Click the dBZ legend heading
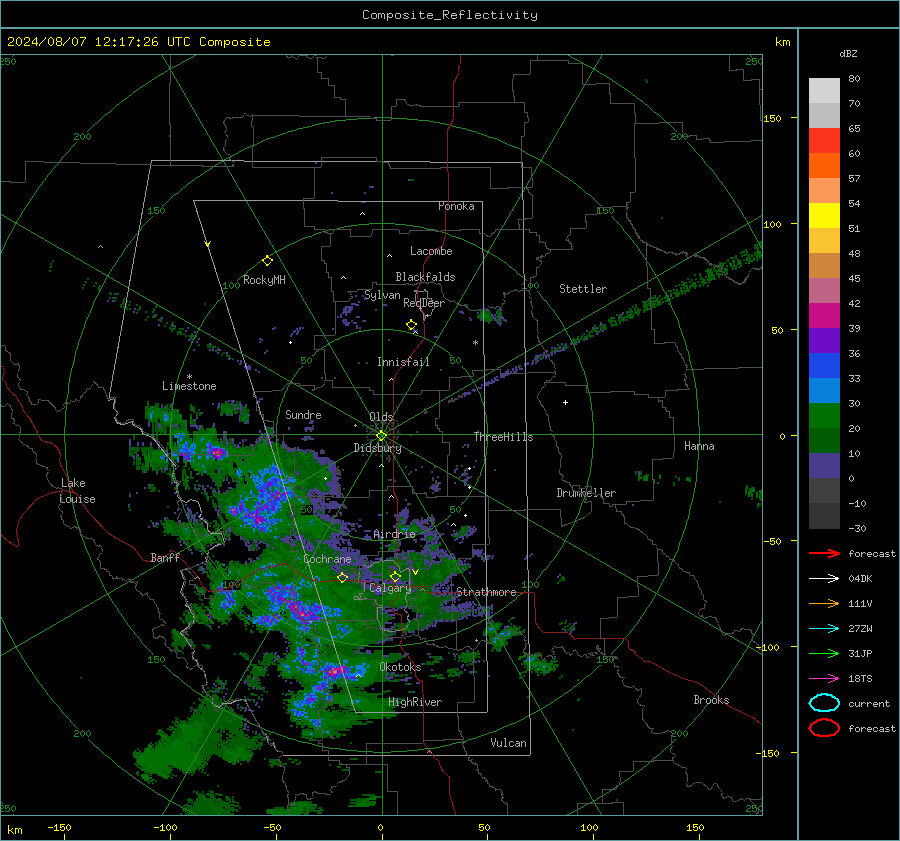The height and width of the screenshot is (841, 900). [848, 54]
